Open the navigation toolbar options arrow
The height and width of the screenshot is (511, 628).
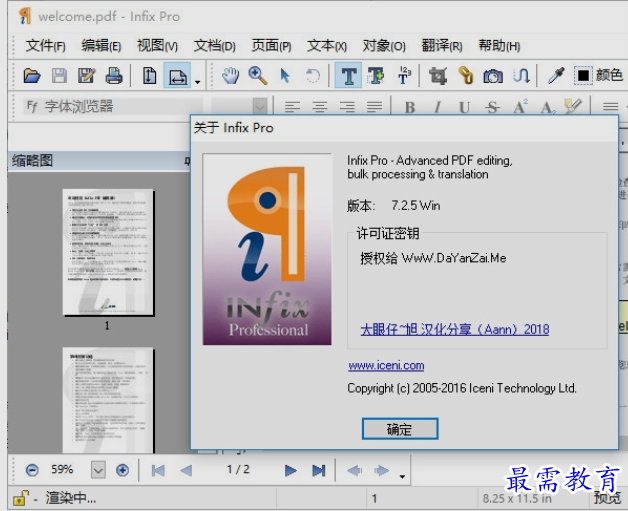(x=402, y=477)
